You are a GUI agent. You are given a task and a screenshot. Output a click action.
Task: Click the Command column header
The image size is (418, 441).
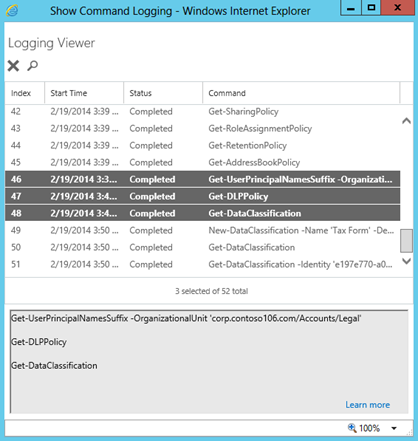click(x=301, y=93)
